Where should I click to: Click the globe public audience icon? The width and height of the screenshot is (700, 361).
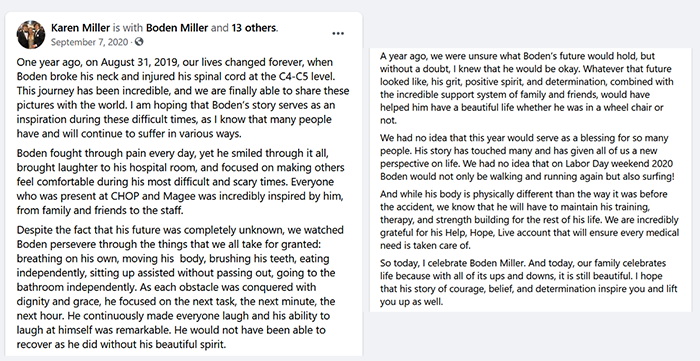(x=139, y=42)
